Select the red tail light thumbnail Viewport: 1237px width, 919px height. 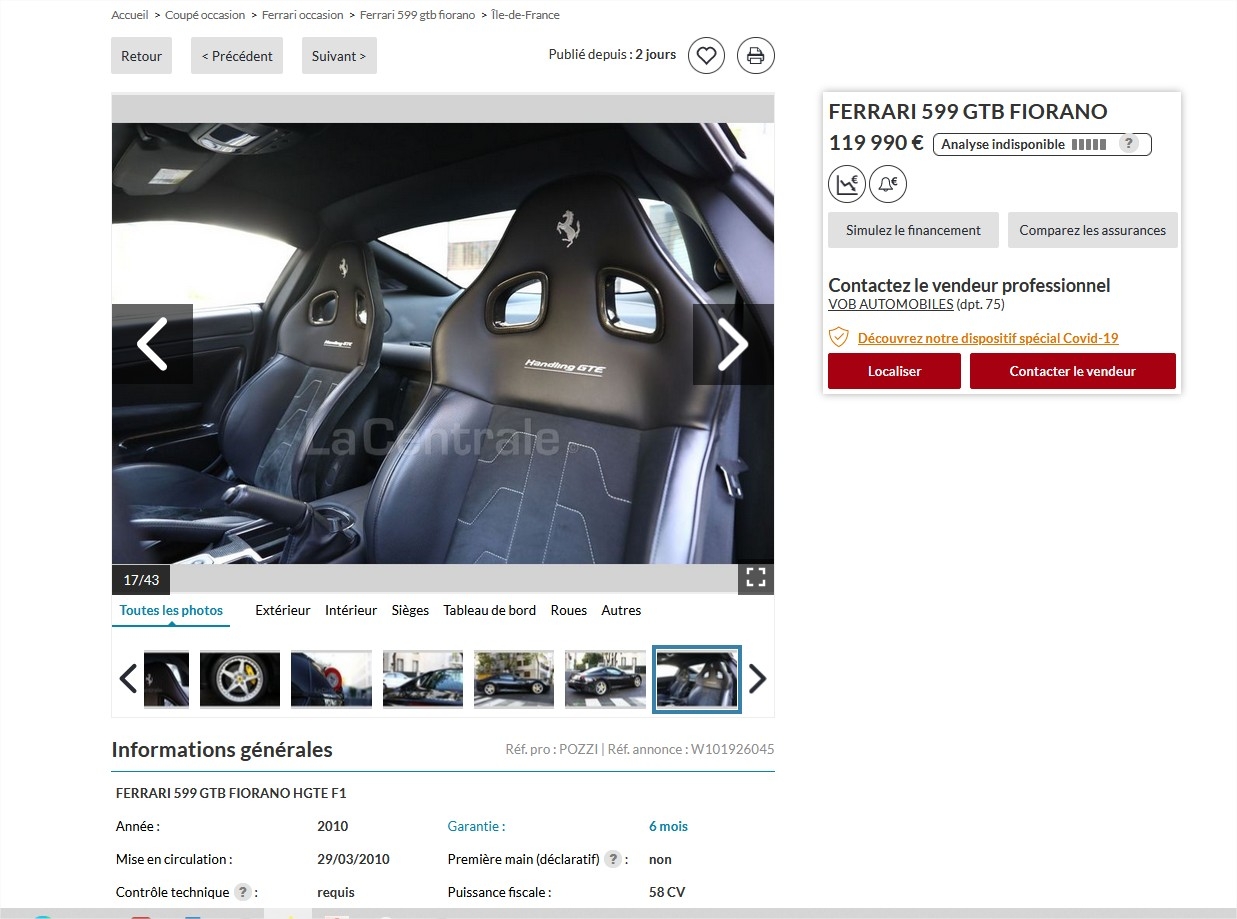tap(331, 679)
